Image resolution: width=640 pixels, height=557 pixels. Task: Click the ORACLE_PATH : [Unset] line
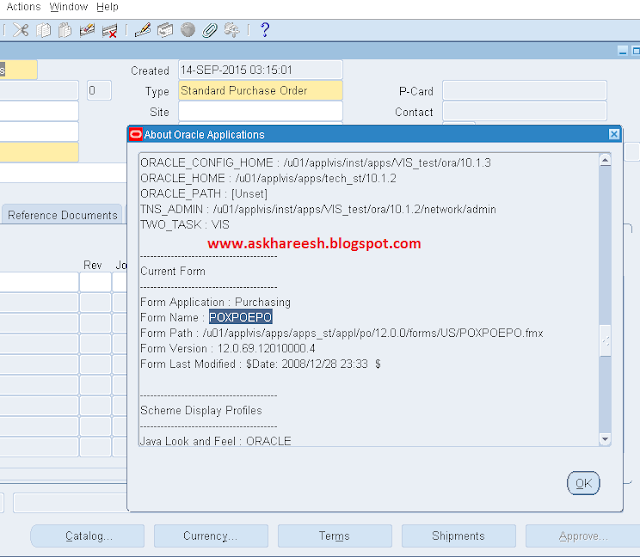click(204, 194)
